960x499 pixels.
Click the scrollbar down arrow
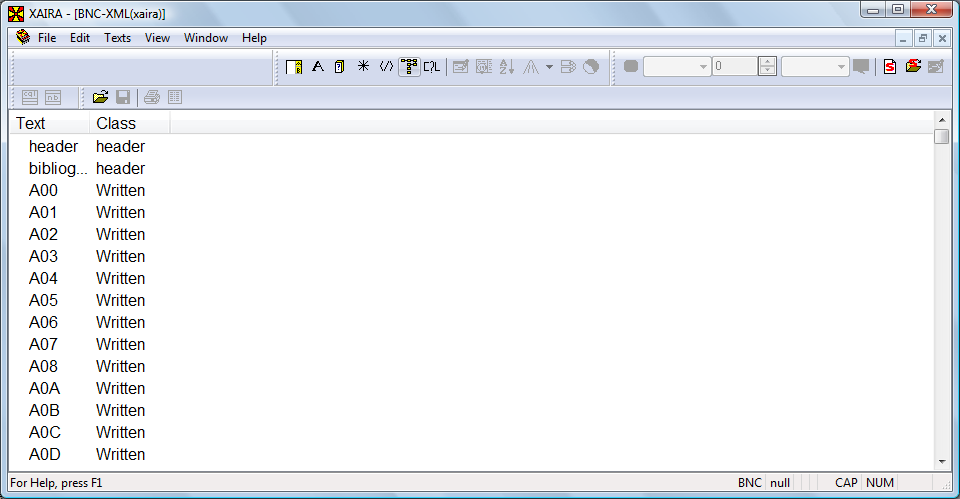pyautogui.click(x=942, y=462)
